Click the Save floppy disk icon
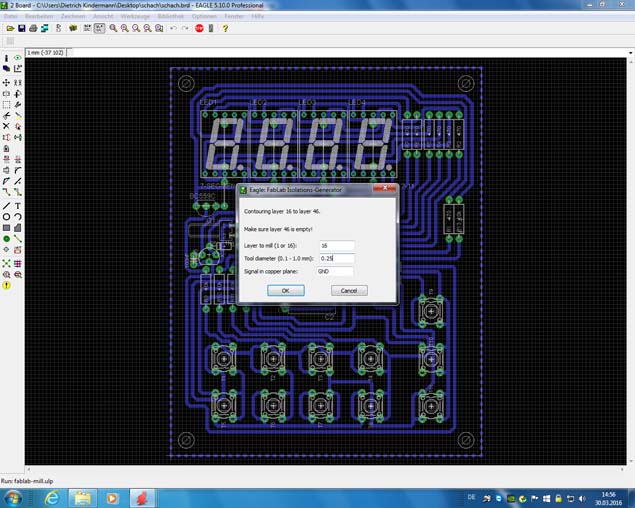635x508 pixels. 21,28
